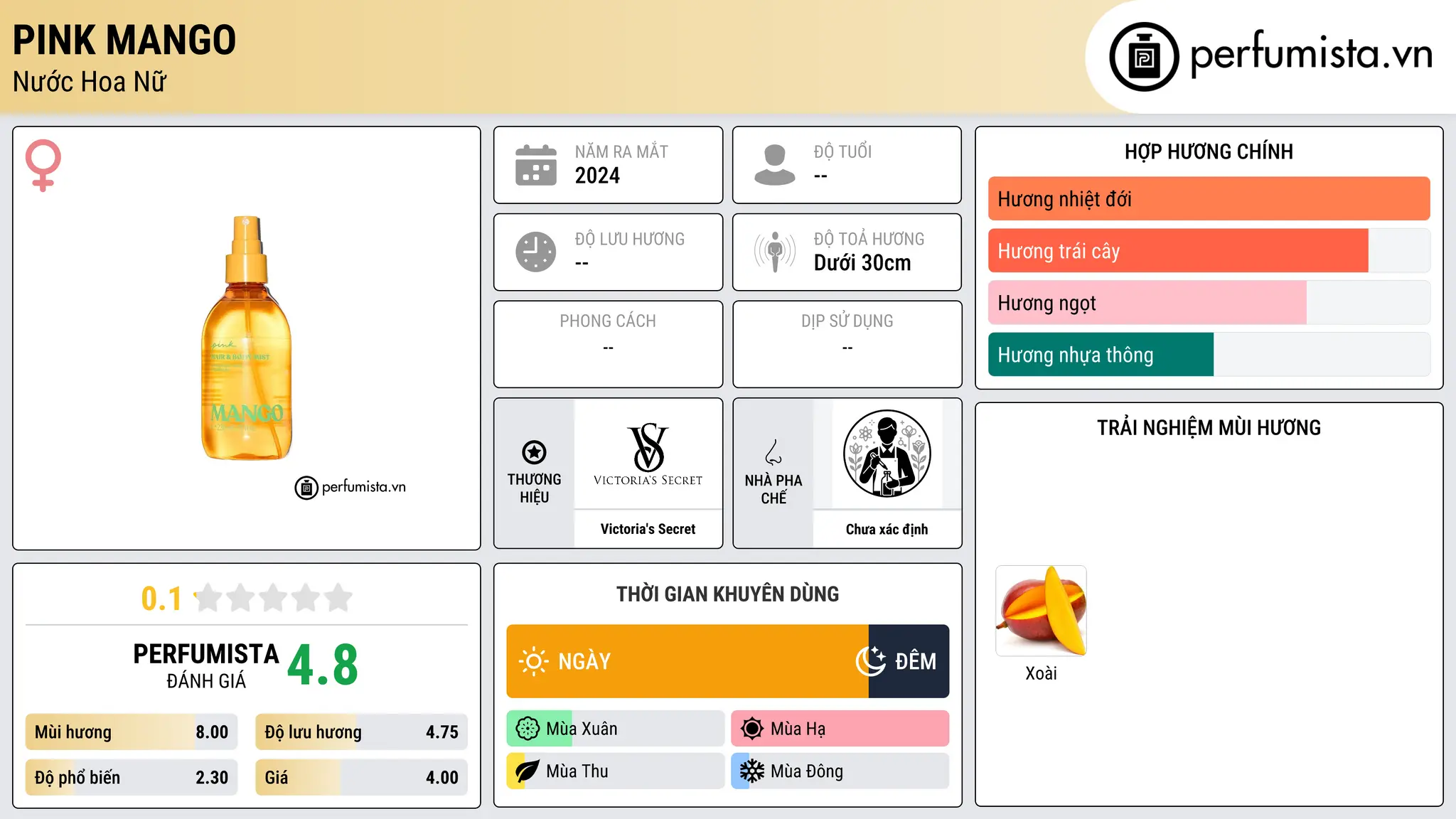Select the Mùa Xuân season bar
Image resolution: width=1456 pixels, height=819 pixels.
616,729
